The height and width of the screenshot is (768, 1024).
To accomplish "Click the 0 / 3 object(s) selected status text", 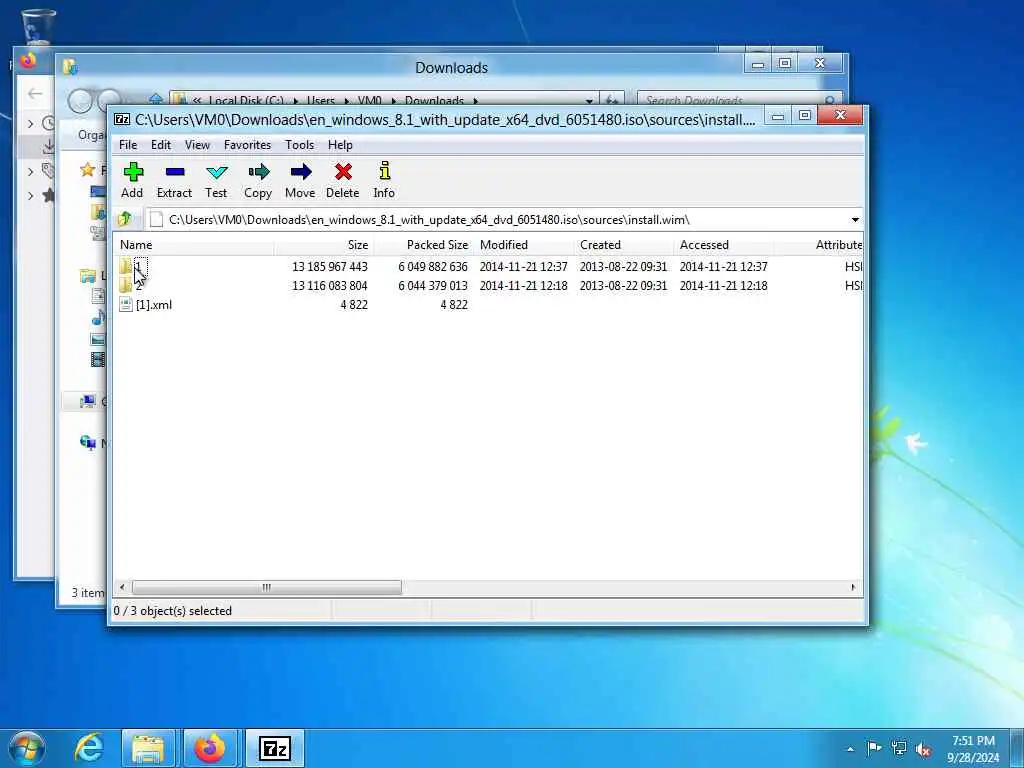I will click(172, 611).
